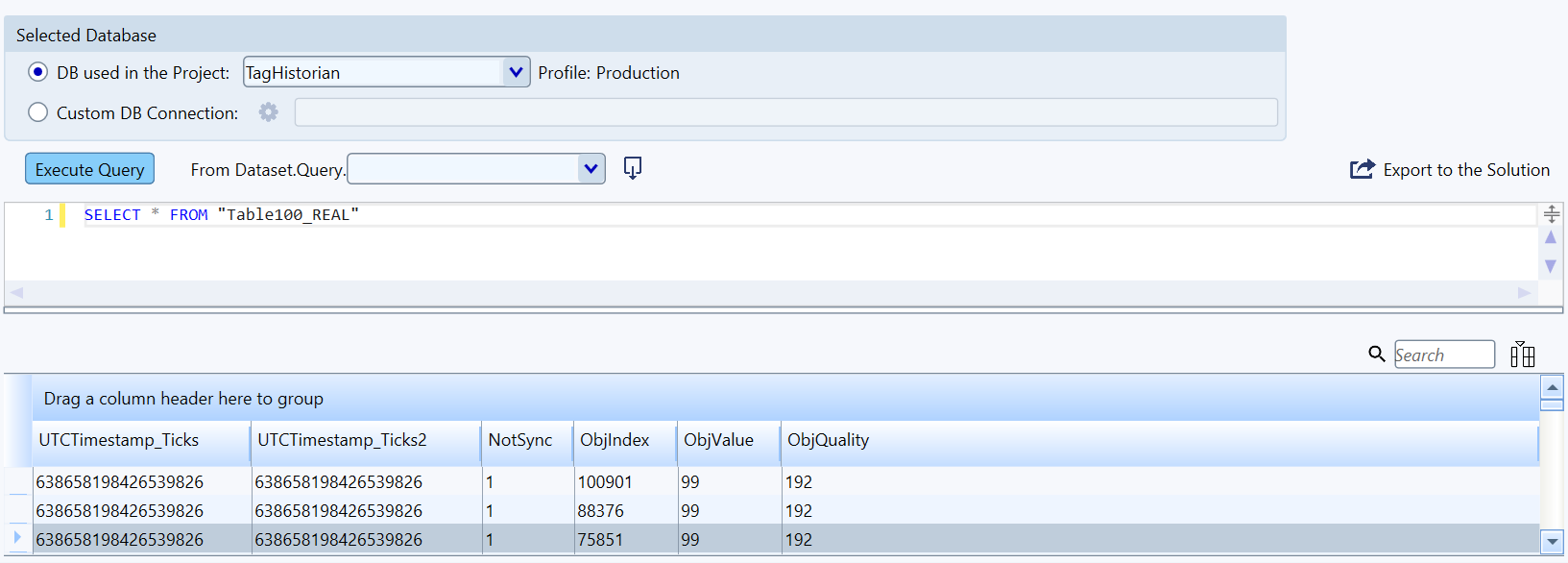Select the Custom DB Connection radio button

tap(38, 112)
